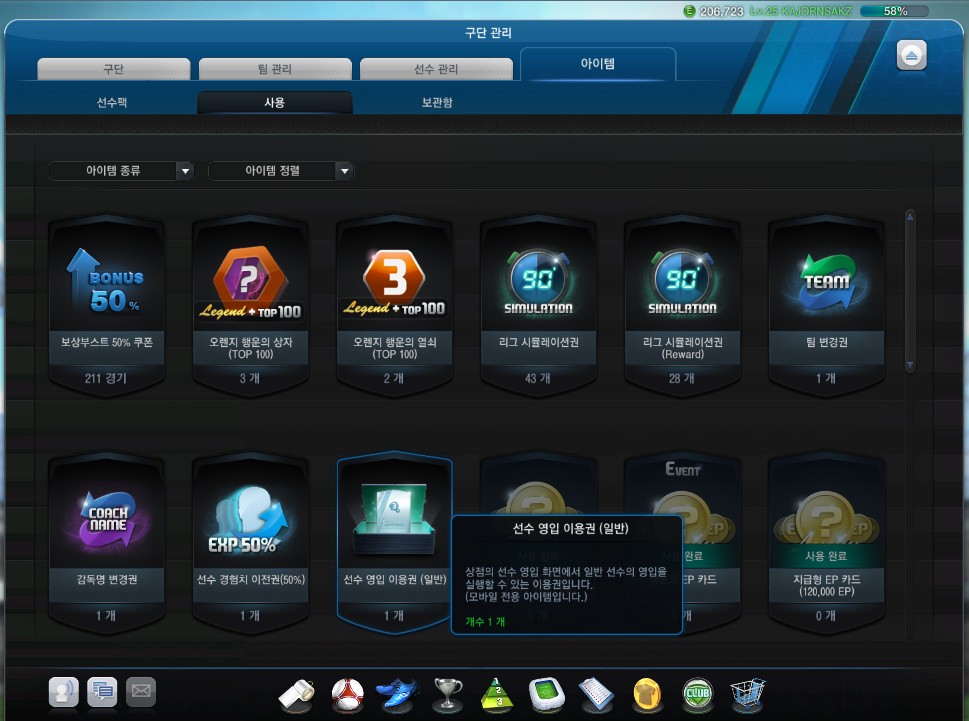Select the player recruit ticket card
Screen dimensions: 969x721
pyautogui.click(x=394, y=544)
